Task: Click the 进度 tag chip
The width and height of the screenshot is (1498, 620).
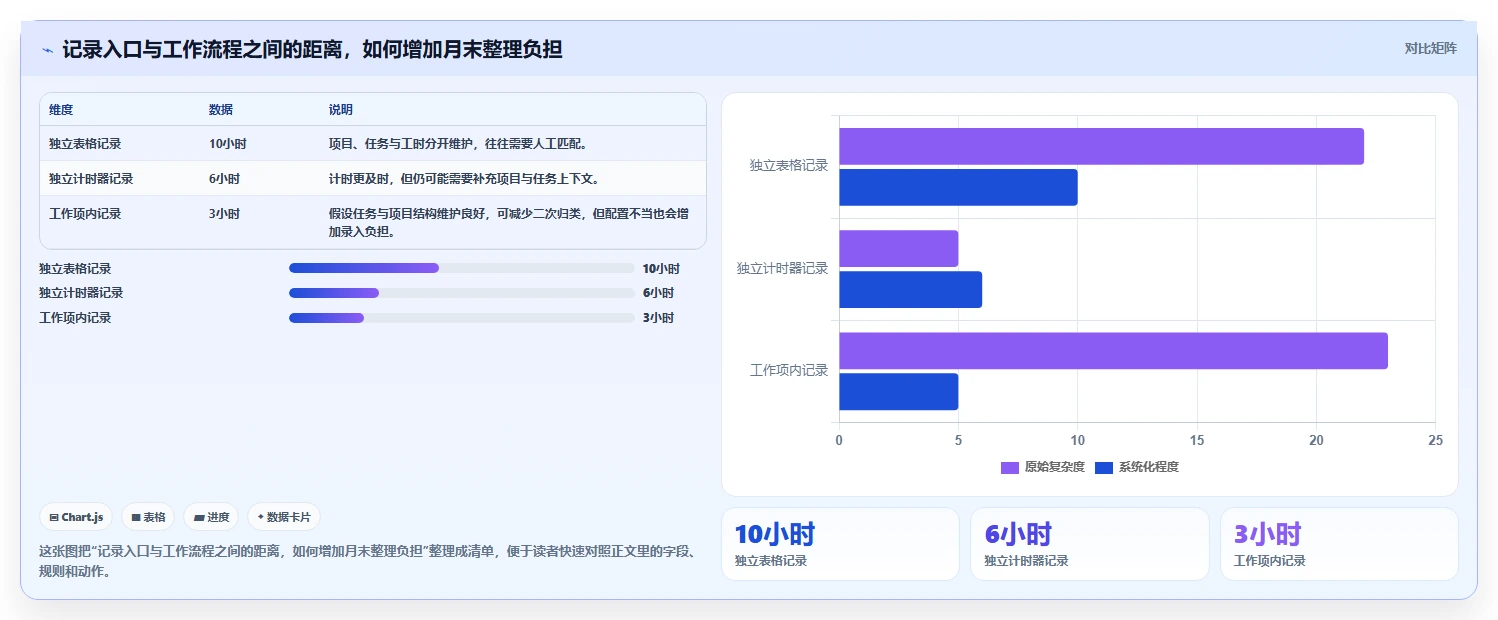Action: click(x=211, y=517)
